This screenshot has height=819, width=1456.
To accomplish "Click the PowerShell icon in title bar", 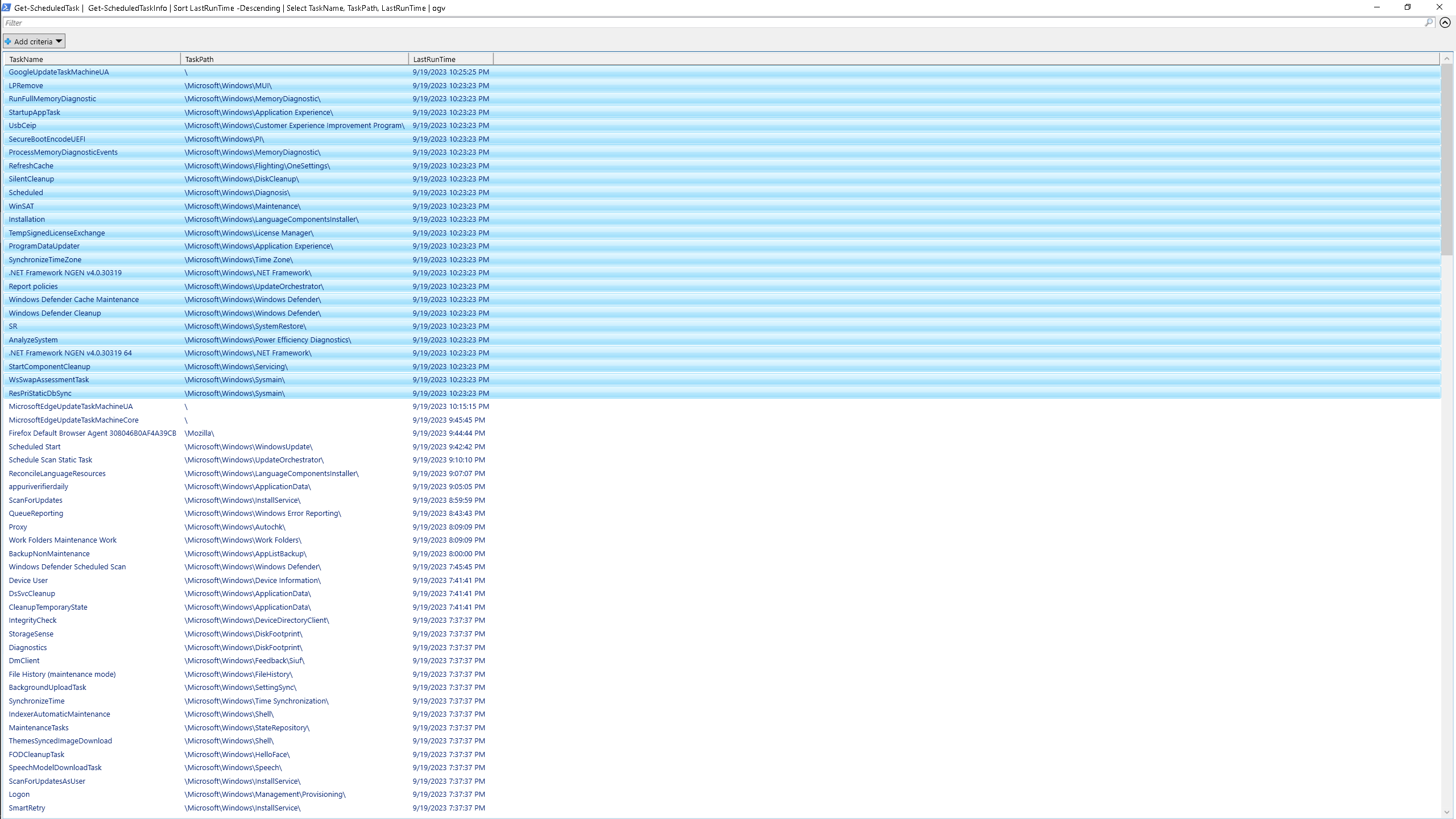I will (x=6, y=7).
